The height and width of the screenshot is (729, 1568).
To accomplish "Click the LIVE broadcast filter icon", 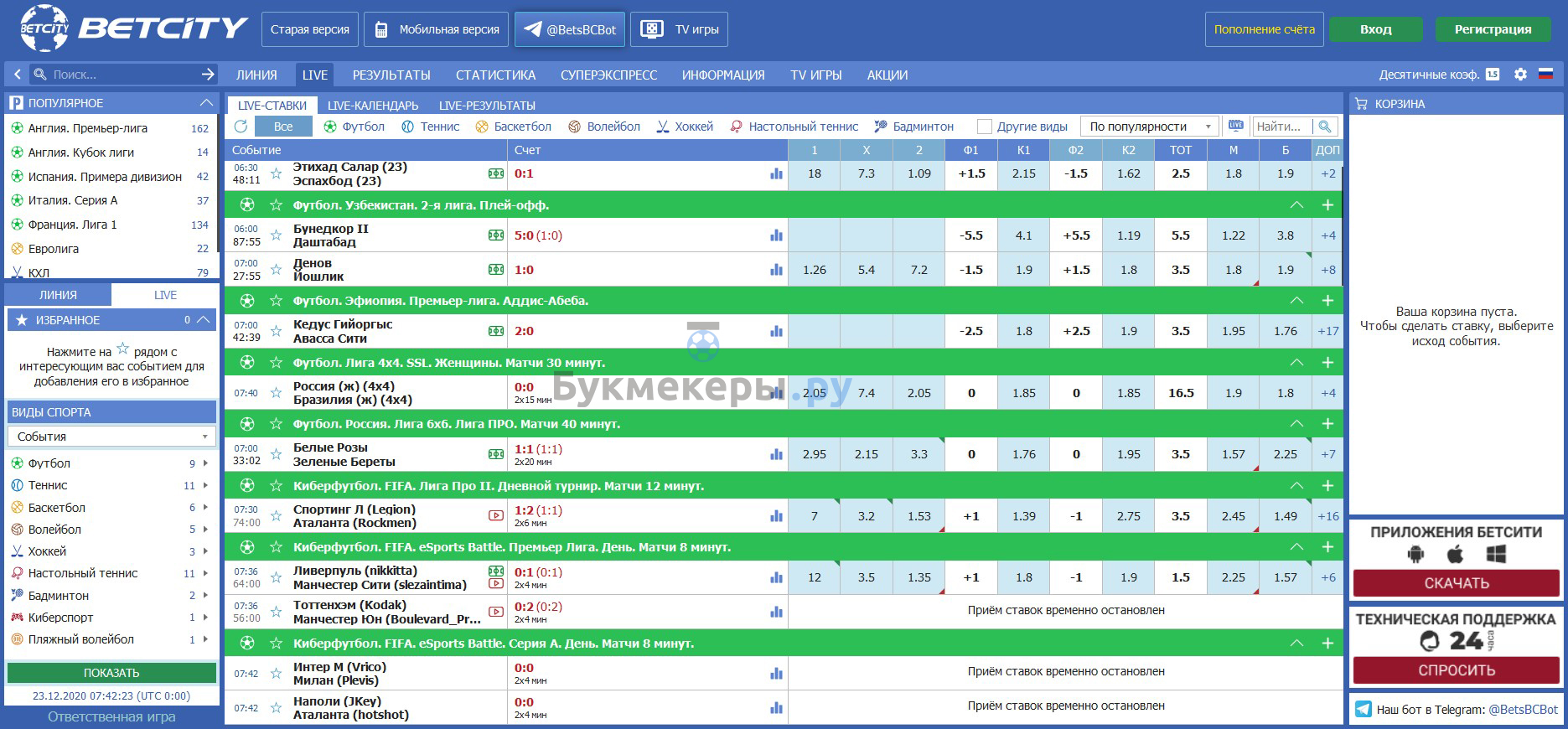I will click(x=1236, y=127).
